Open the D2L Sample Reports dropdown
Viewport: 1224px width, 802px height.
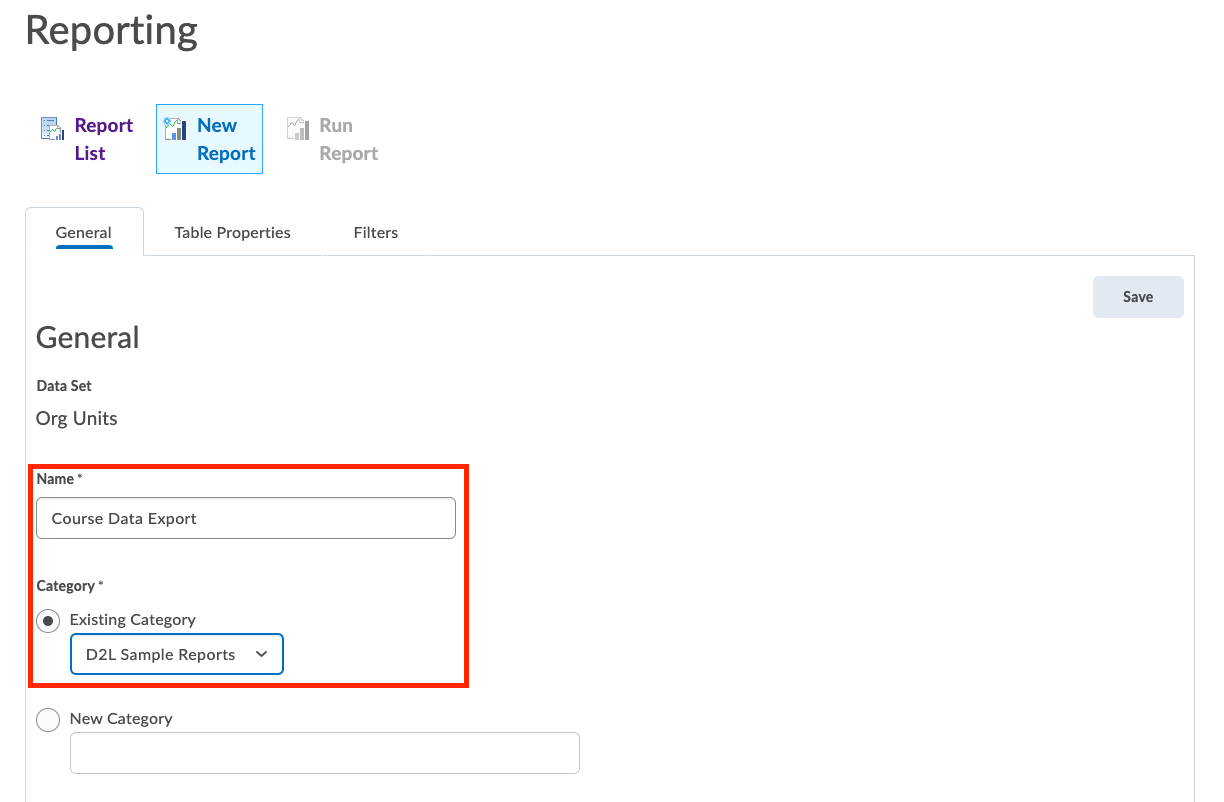(x=165, y=654)
